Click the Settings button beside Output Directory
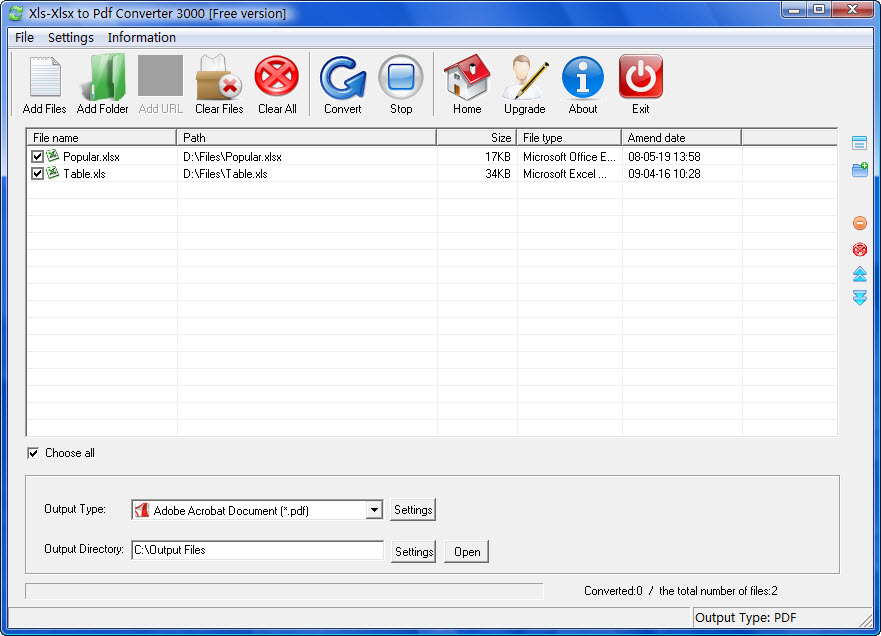The height and width of the screenshot is (636, 881). pyautogui.click(x=414, y=552)
